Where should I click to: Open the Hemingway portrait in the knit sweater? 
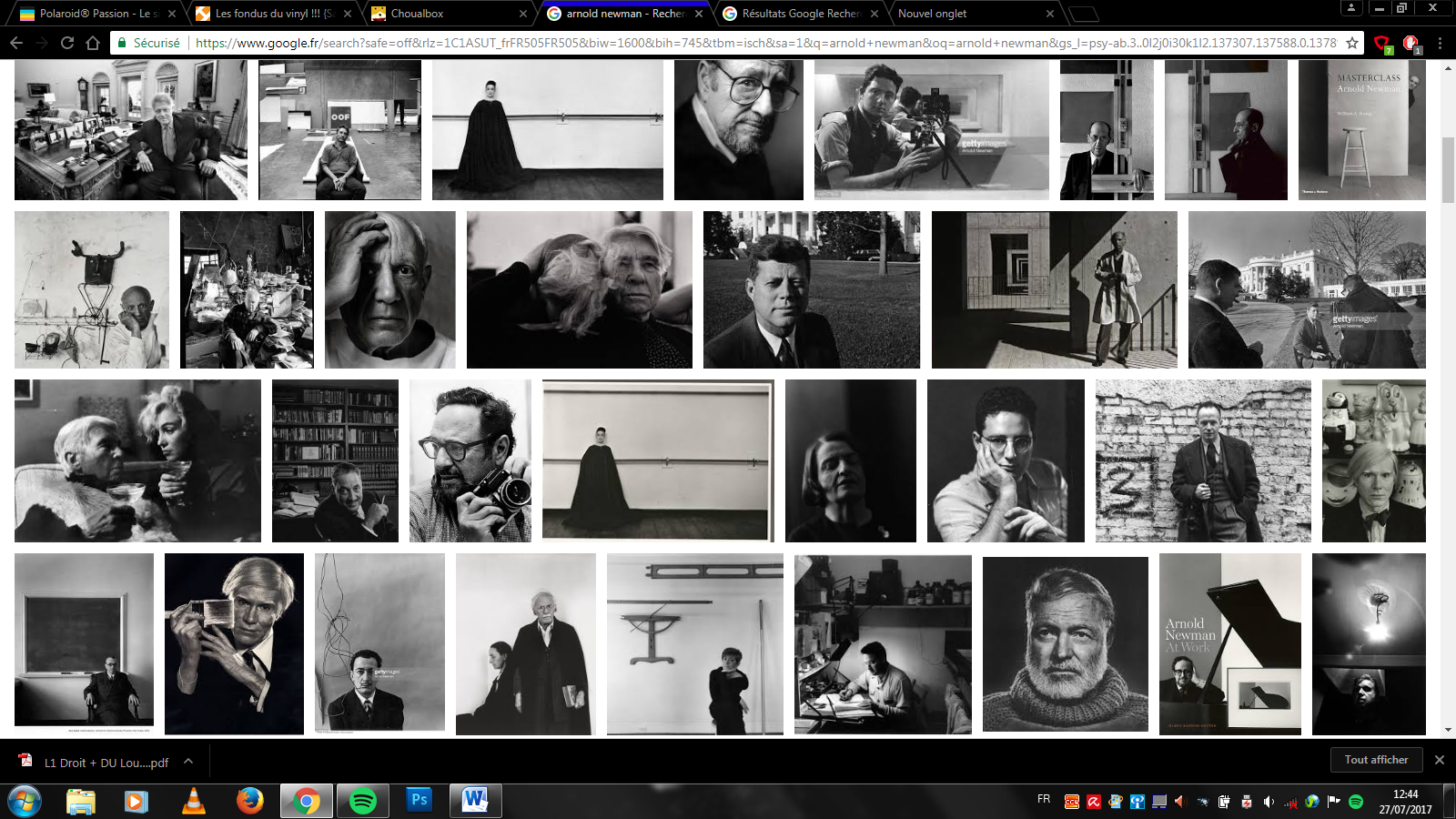pos(1065,644)
